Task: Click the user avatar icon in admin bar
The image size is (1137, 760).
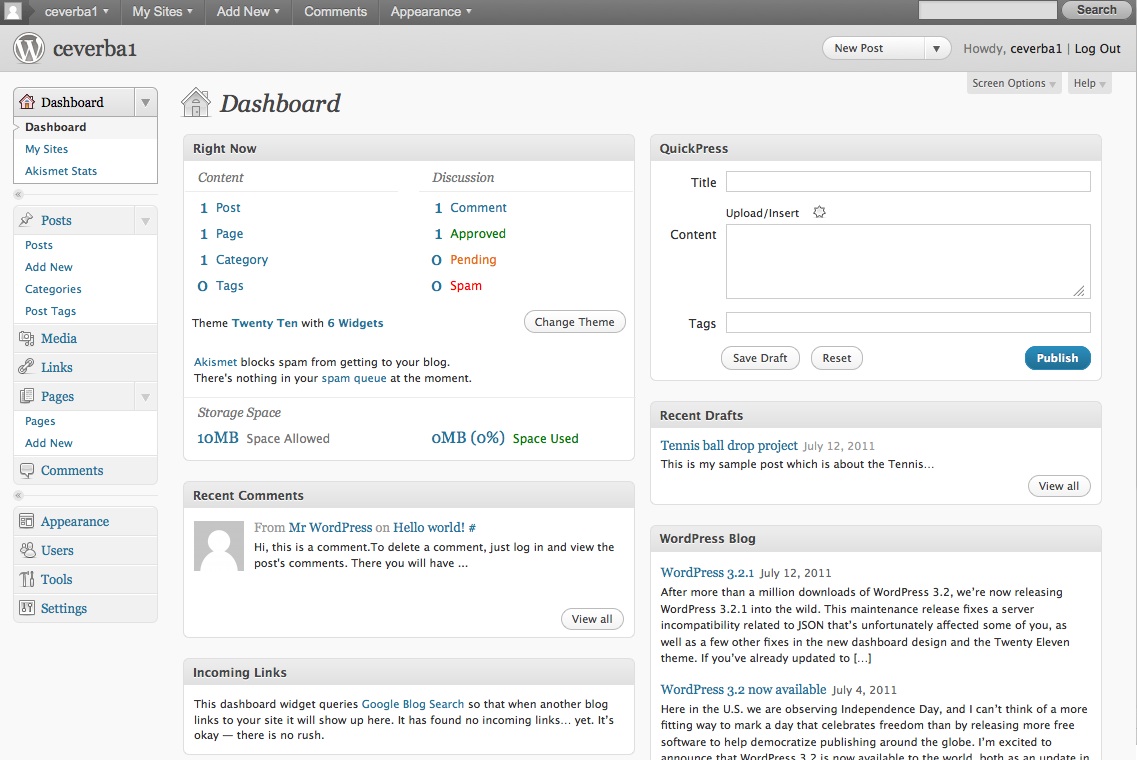Action: [13, 12]
